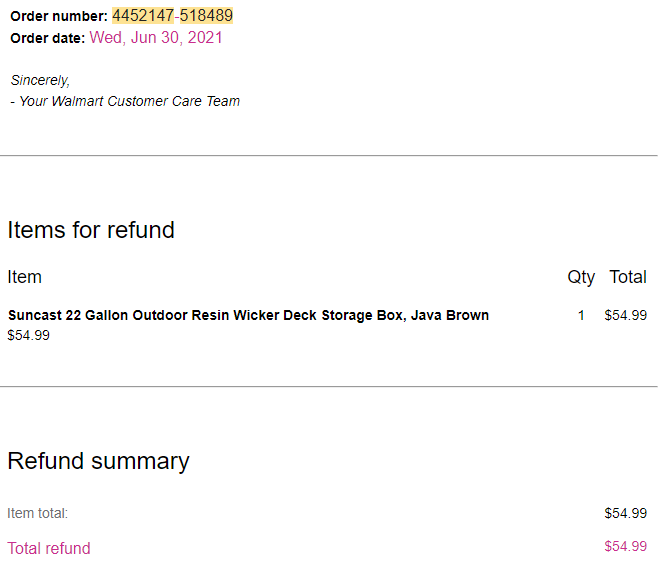Click the pink $54.99 total refund amount
This screenshot has height=572, width=659.
click(625, 546)
